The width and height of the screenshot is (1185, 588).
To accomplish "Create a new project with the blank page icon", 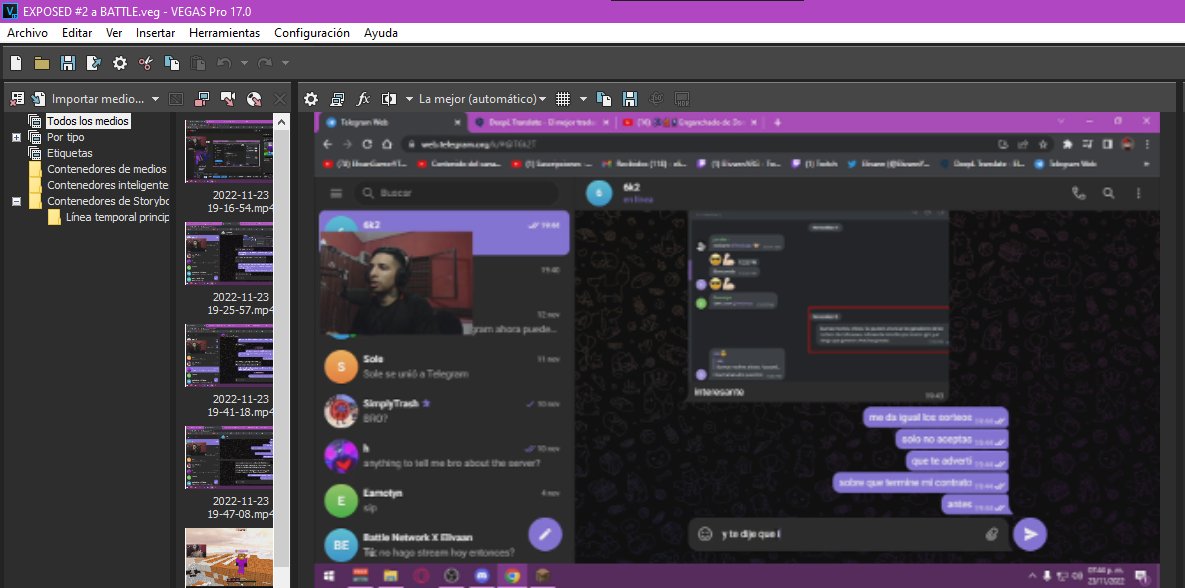I will click(15, 62).
